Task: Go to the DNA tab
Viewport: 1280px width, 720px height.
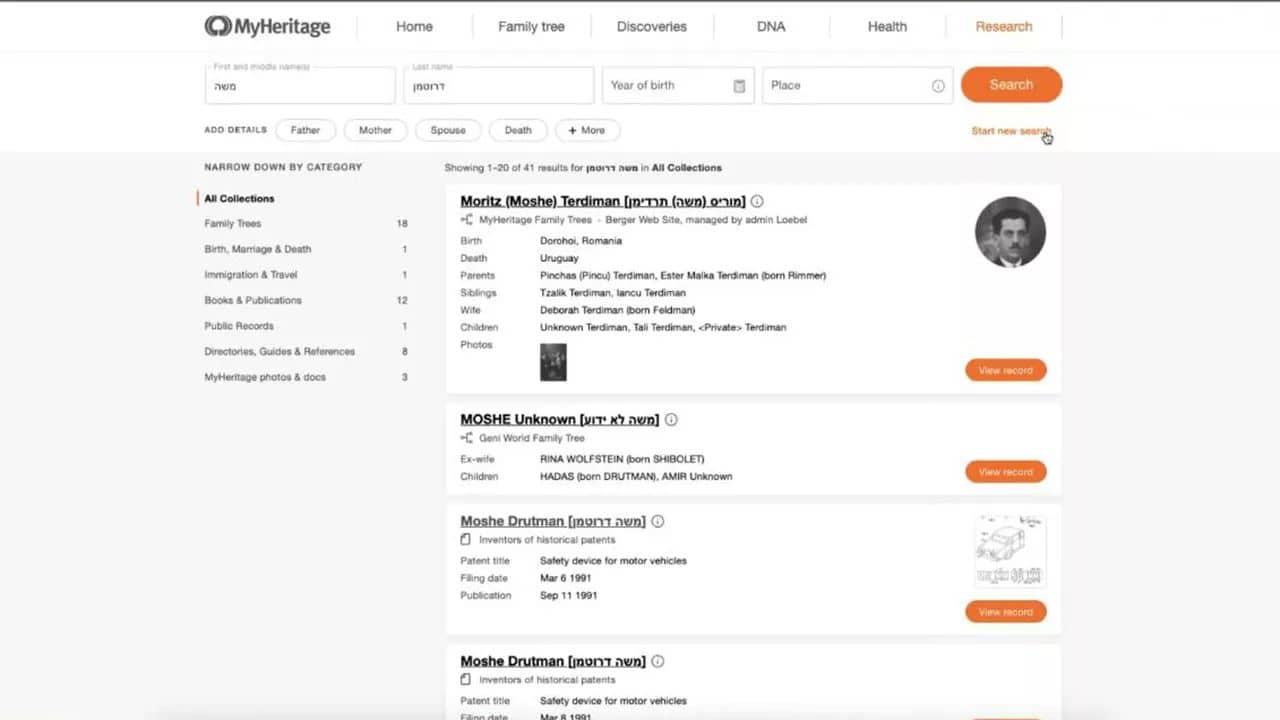Action: (771, 27)
